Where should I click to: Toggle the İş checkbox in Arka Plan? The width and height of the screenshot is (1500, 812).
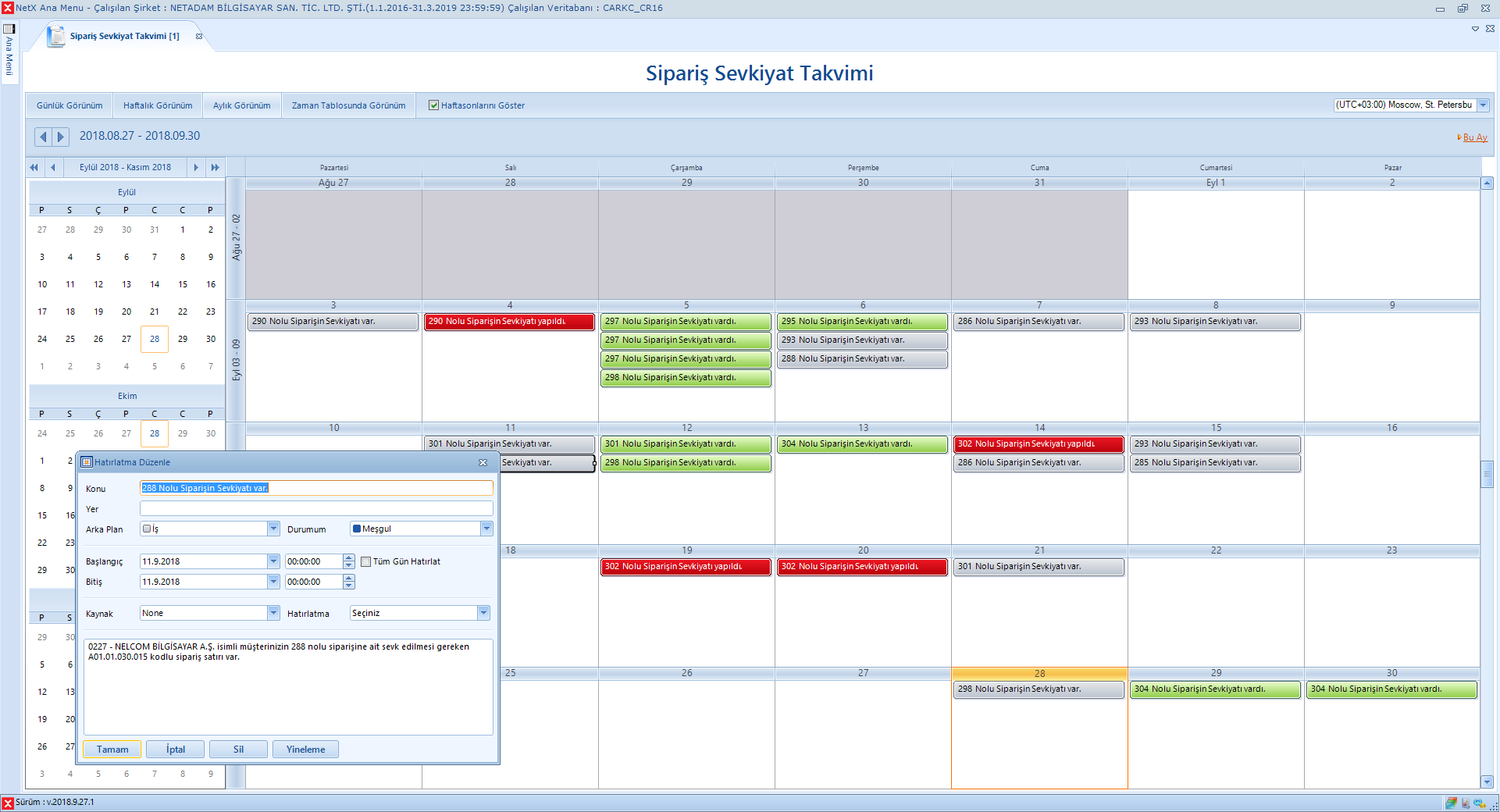pos(147,529)
